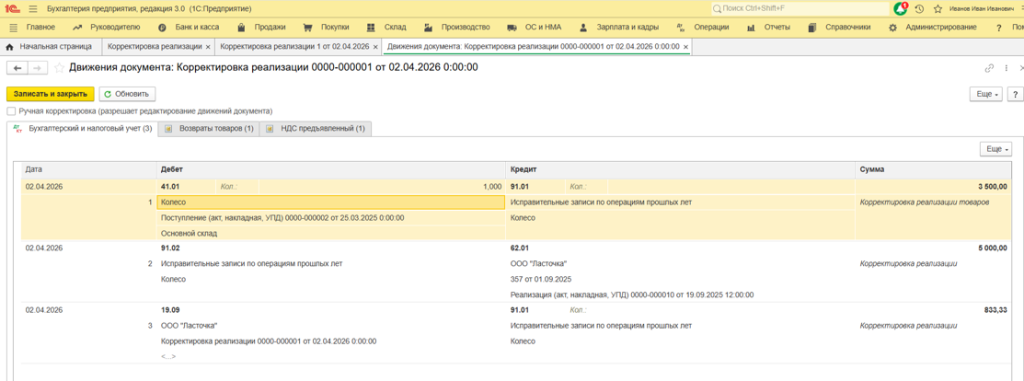Open the history clock icon
Viewport: 1024px width, 381px height.
(x=920, y=8)
